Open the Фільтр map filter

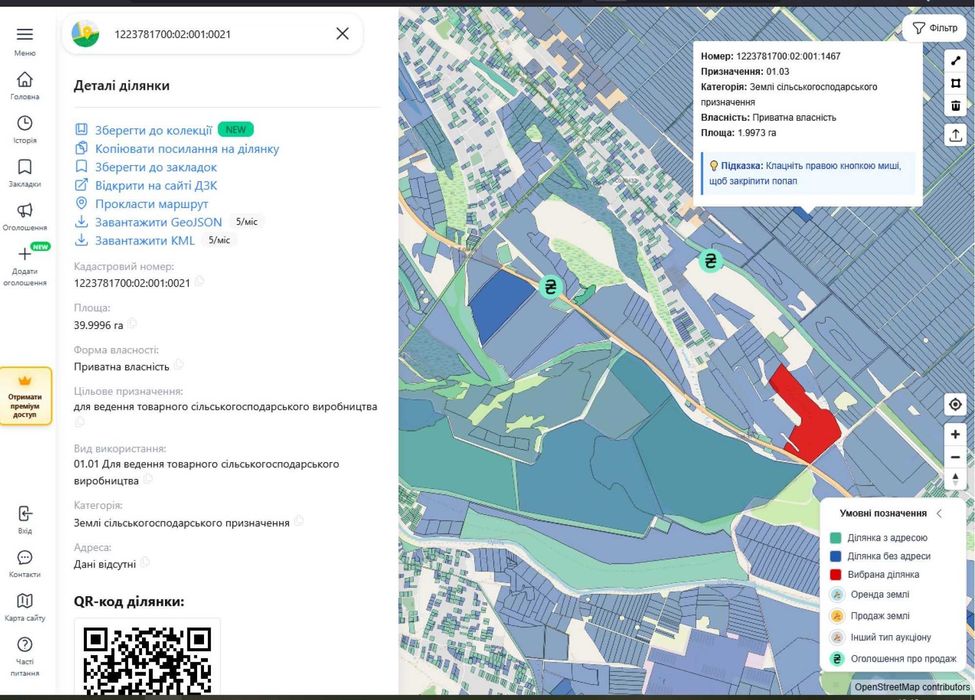click(935, 28)
